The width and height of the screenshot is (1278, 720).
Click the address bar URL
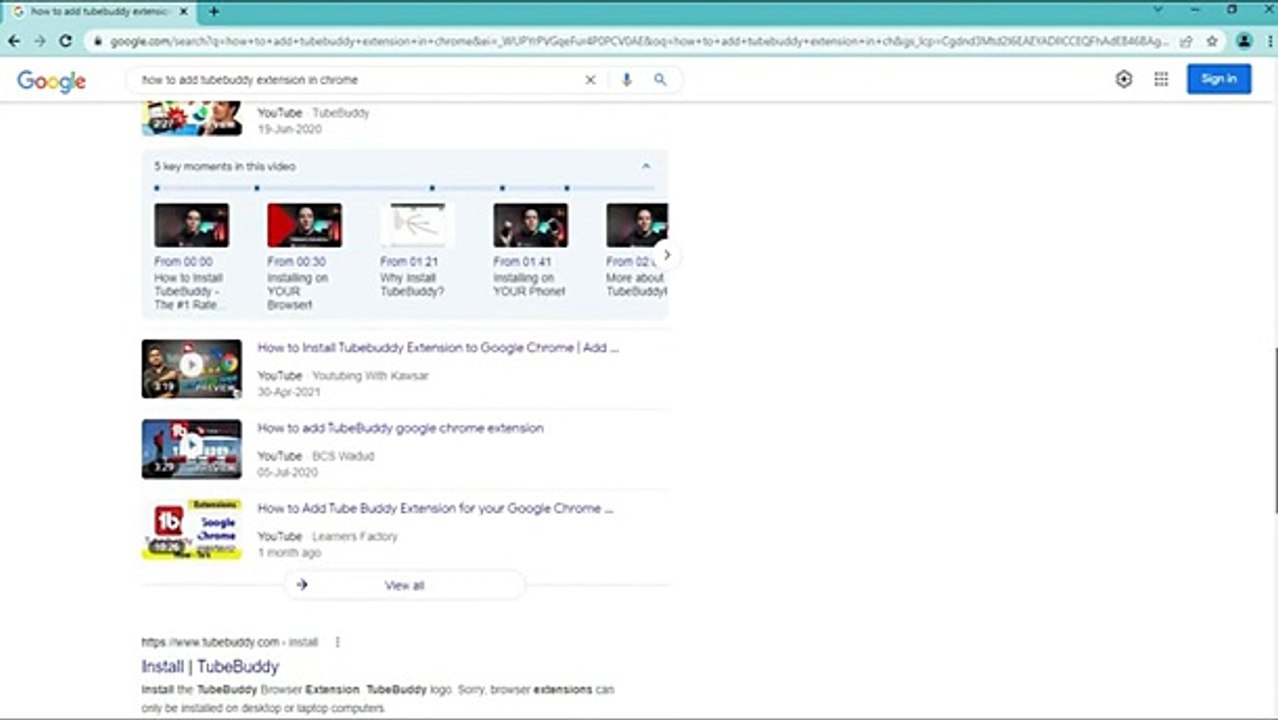pyautogui.click(x=638, y=42)
